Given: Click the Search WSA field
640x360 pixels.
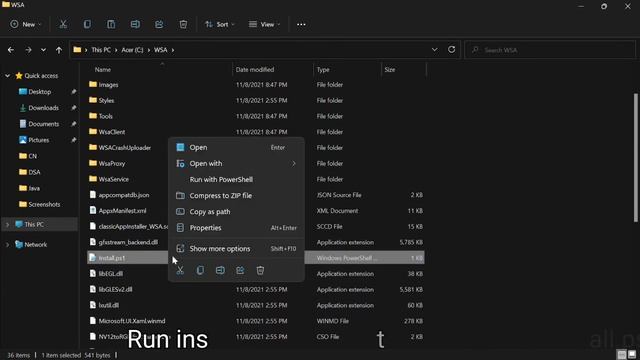Looking at the screenshot, I should click(x=549, y=50).
